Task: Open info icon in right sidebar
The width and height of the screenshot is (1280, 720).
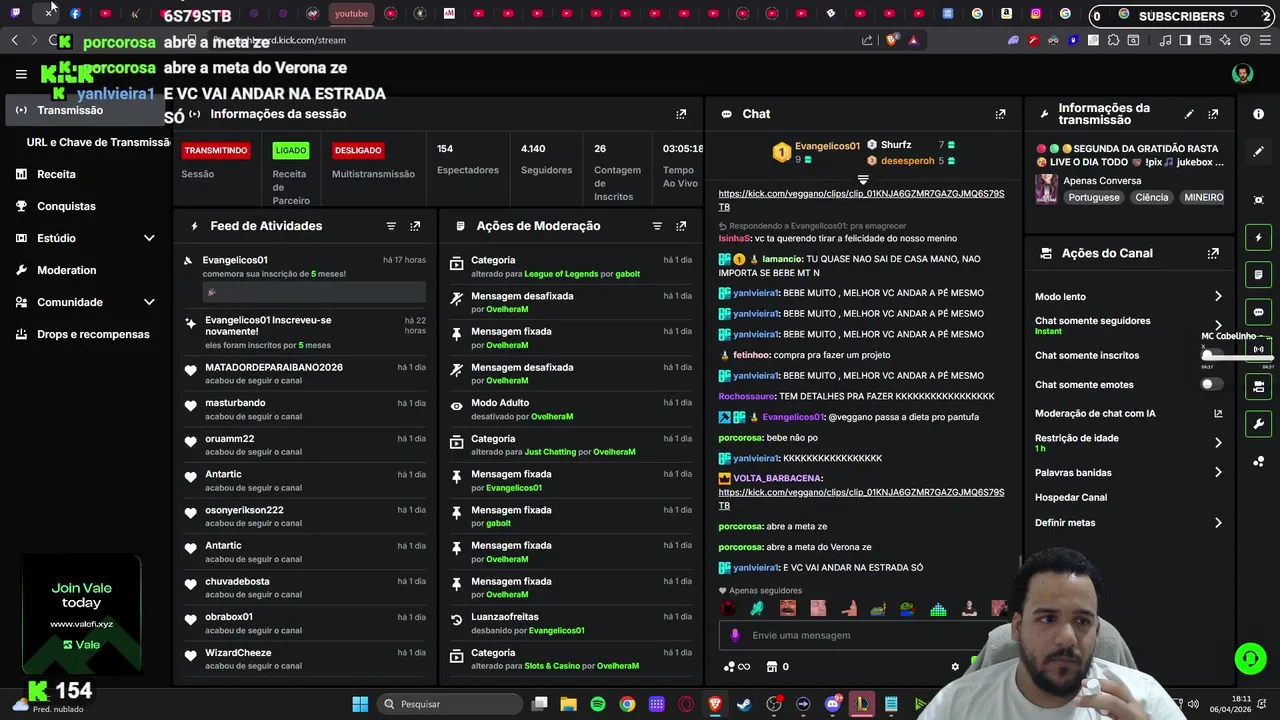Action: coord(1258,114)
